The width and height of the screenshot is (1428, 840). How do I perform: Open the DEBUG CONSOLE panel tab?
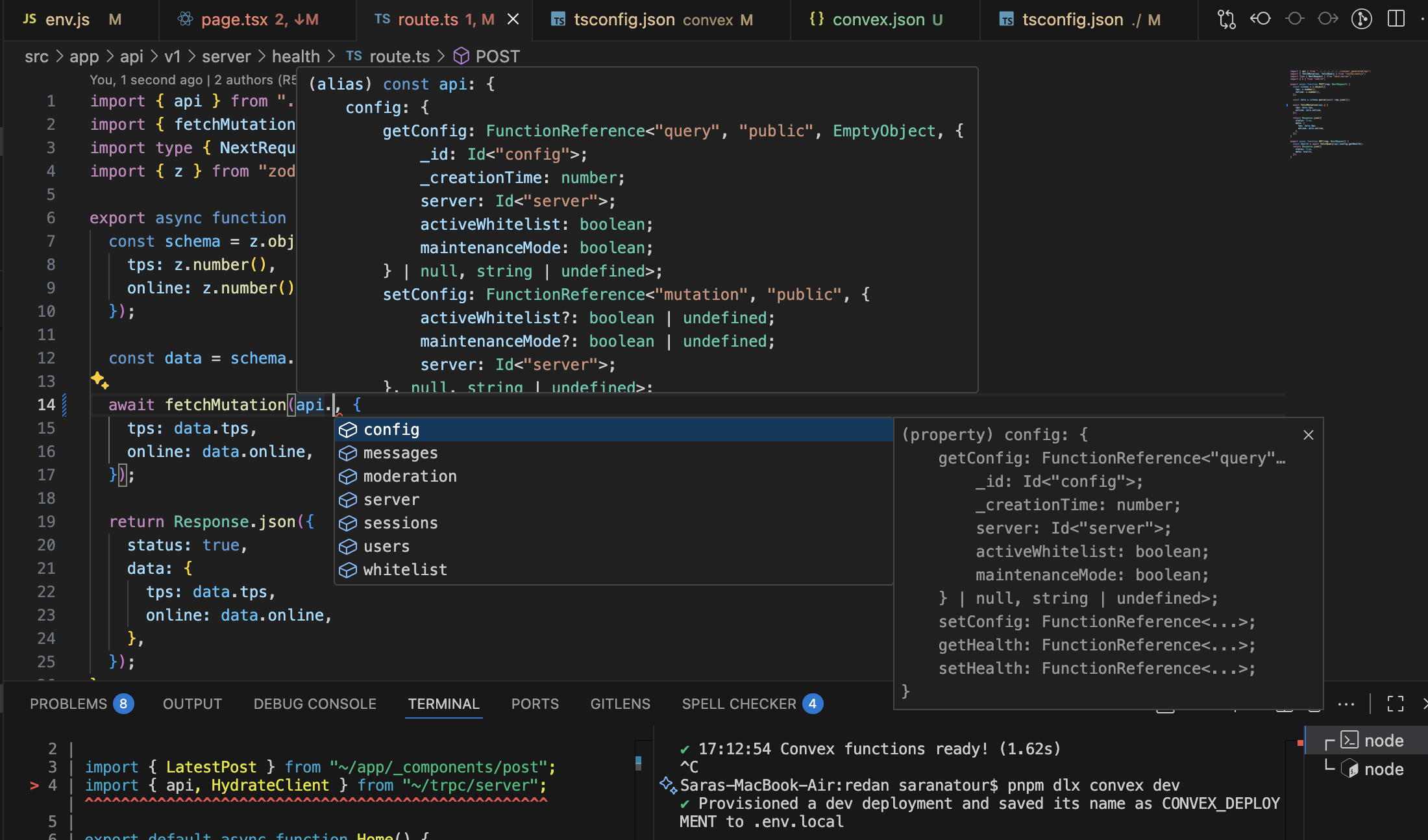point(315,704)
